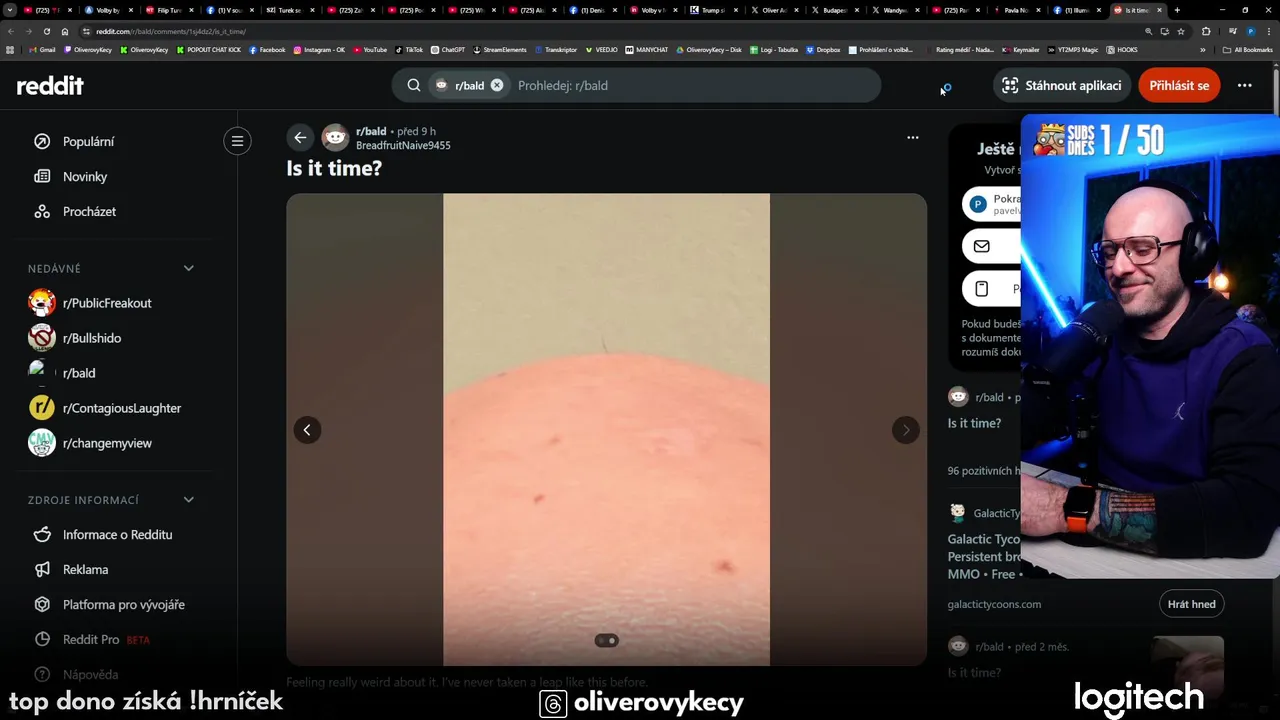Open related post Is it time? in right panel
Image resolution: width=1280 pixels, height=720 pixels.
(974, 423)
